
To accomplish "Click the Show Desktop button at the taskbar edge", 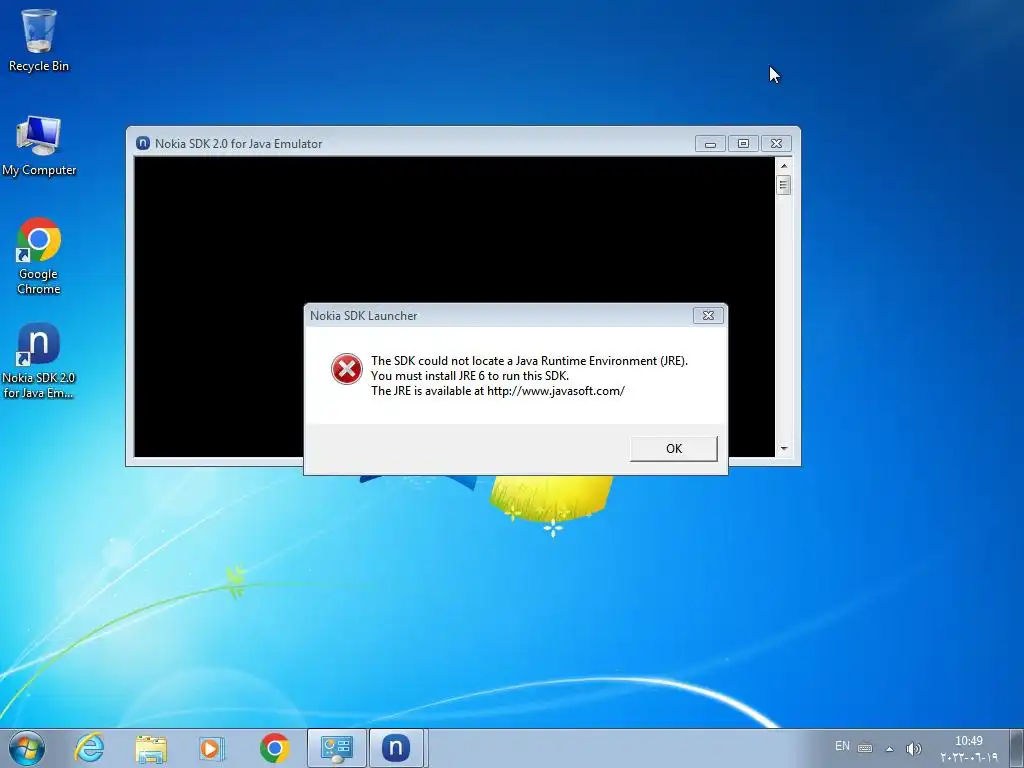I will pos(1017,748).
